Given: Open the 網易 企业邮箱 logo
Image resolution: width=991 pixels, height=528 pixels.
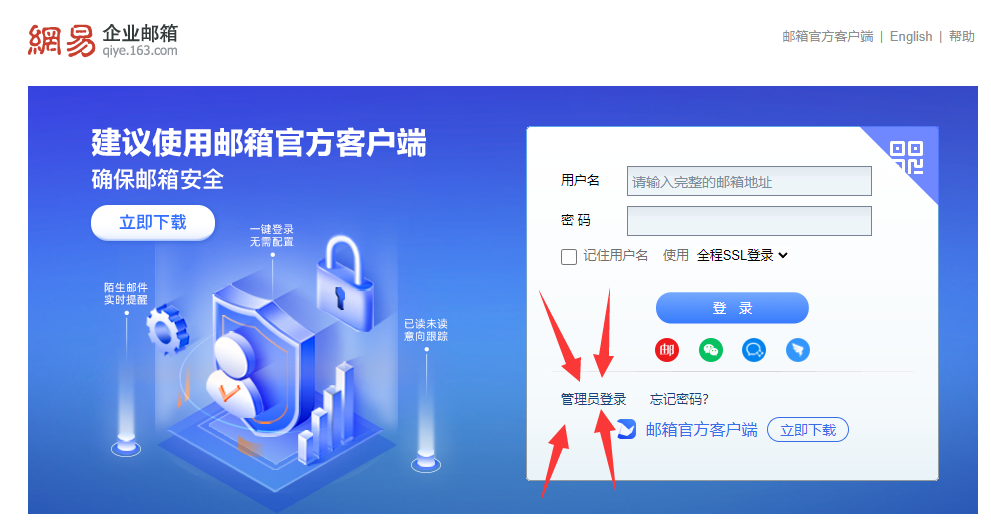Looking at the screenshot, I should pos(103,41).
